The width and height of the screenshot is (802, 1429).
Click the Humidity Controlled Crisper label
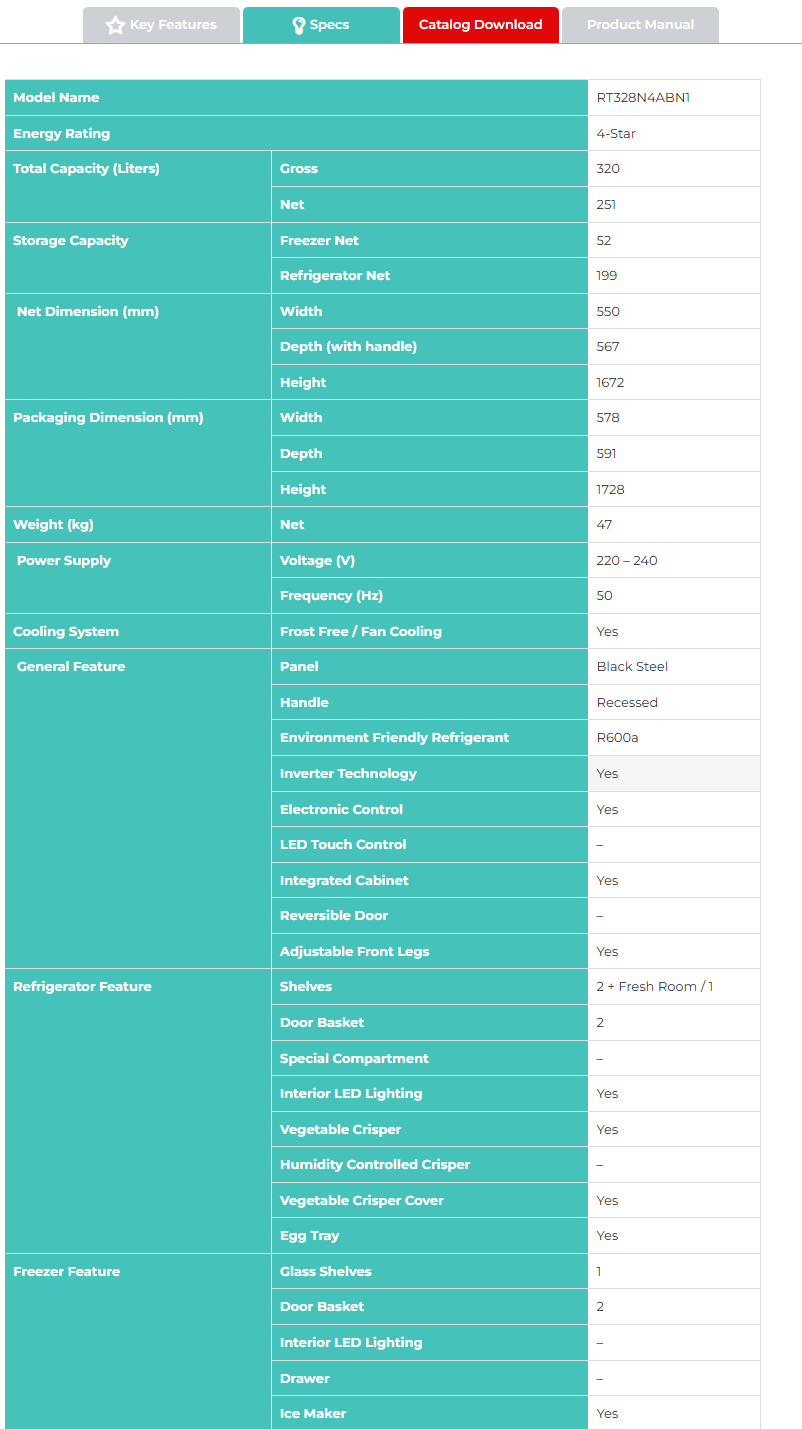(375, 1165)
